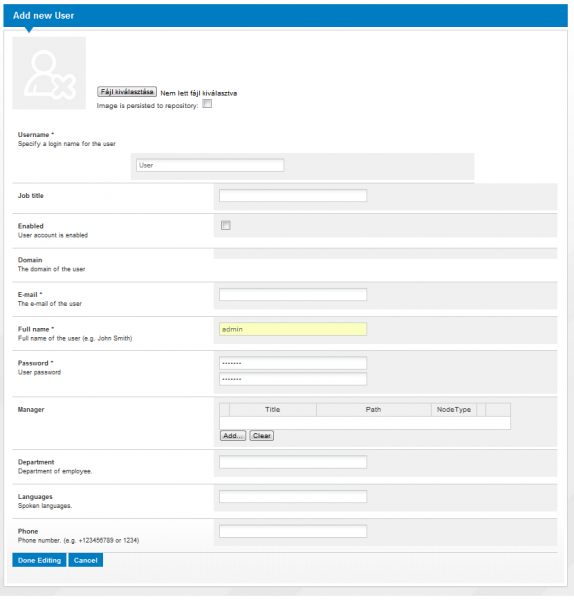This screenshot has width=574, height=600.
Task: Click the user avatar placeholder image
Action: pos(49,73)
